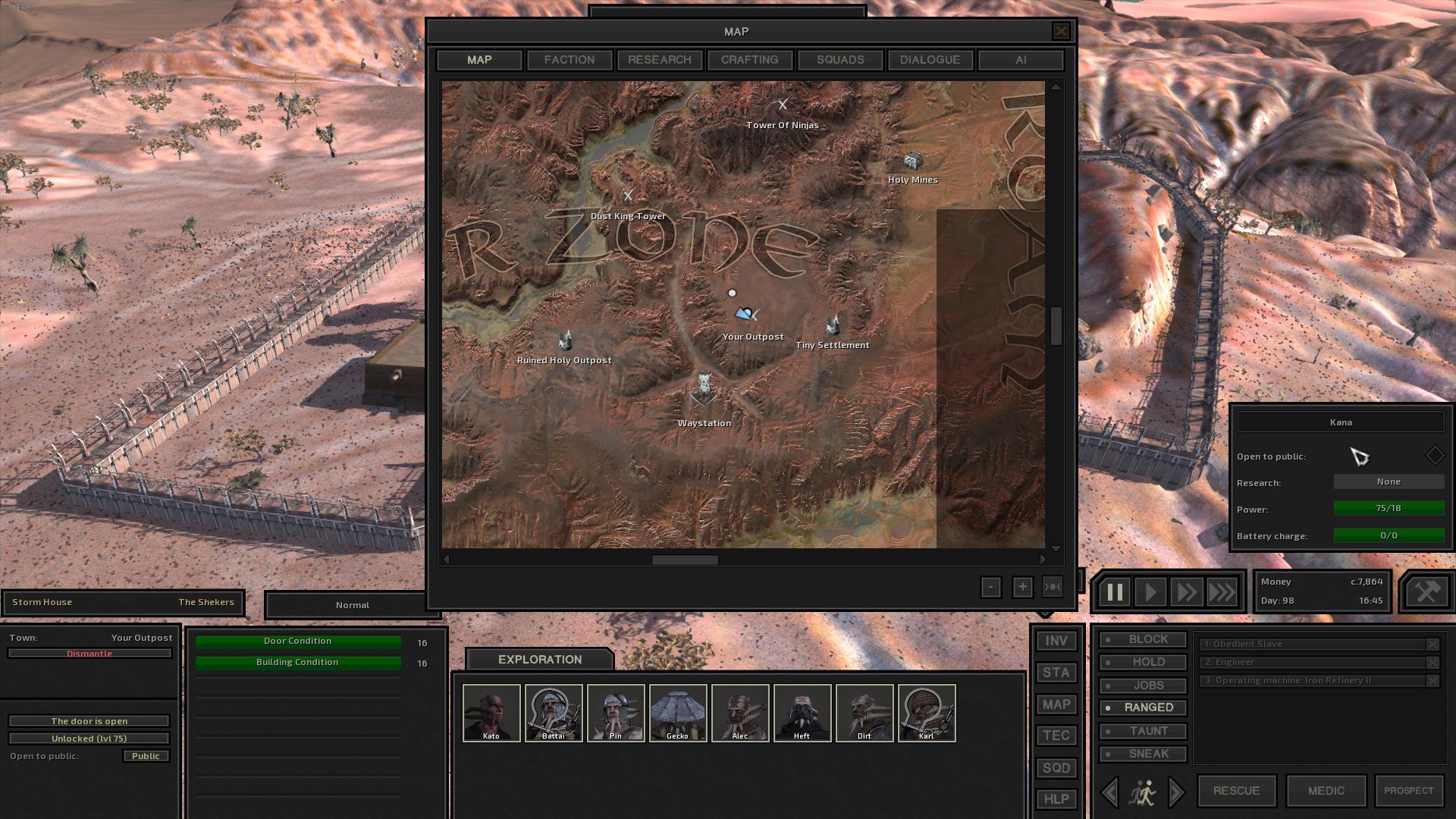1456x819 pixels.
Task: Select the Tiny Settlement map icon
Action: pyautogui.click(x=833, y=325)
